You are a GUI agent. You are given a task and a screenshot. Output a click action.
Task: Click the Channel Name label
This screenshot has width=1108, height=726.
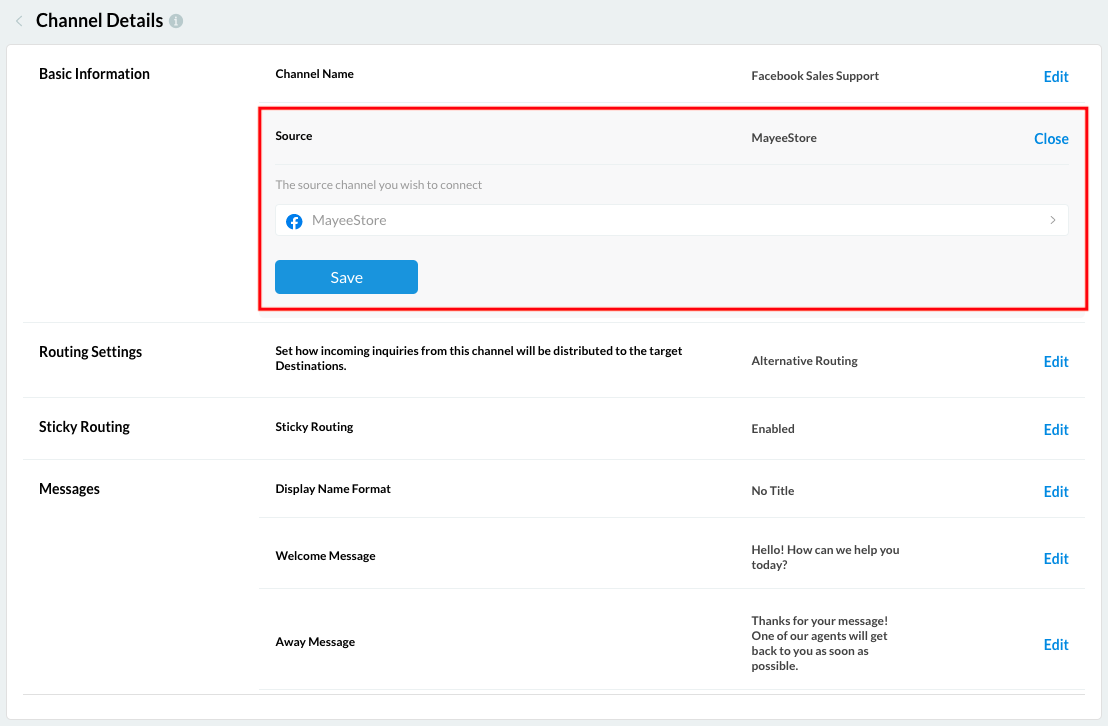point(314,74)
